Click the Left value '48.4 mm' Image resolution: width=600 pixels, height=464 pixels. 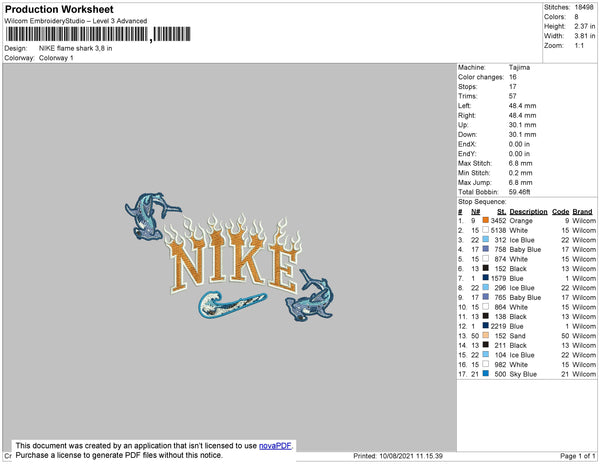(522, 106)
